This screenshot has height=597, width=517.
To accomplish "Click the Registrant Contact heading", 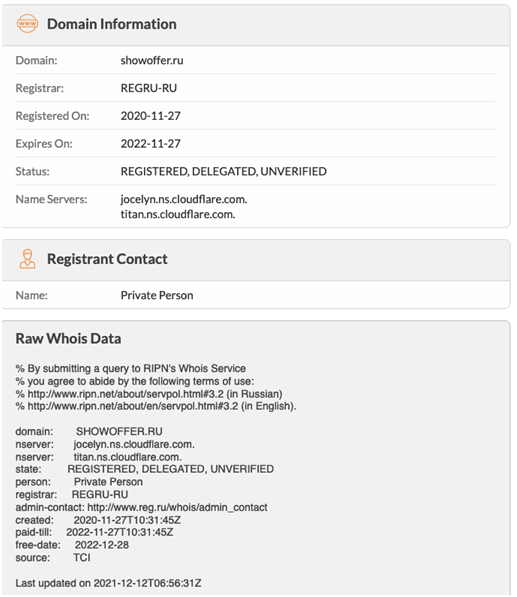I will (107, 259).
